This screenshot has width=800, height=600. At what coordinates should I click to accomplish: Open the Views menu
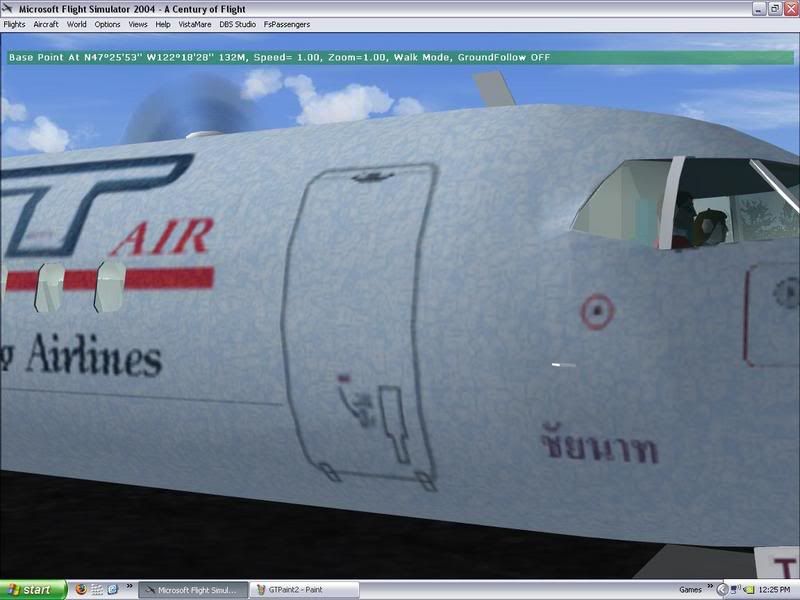[138, 23]
